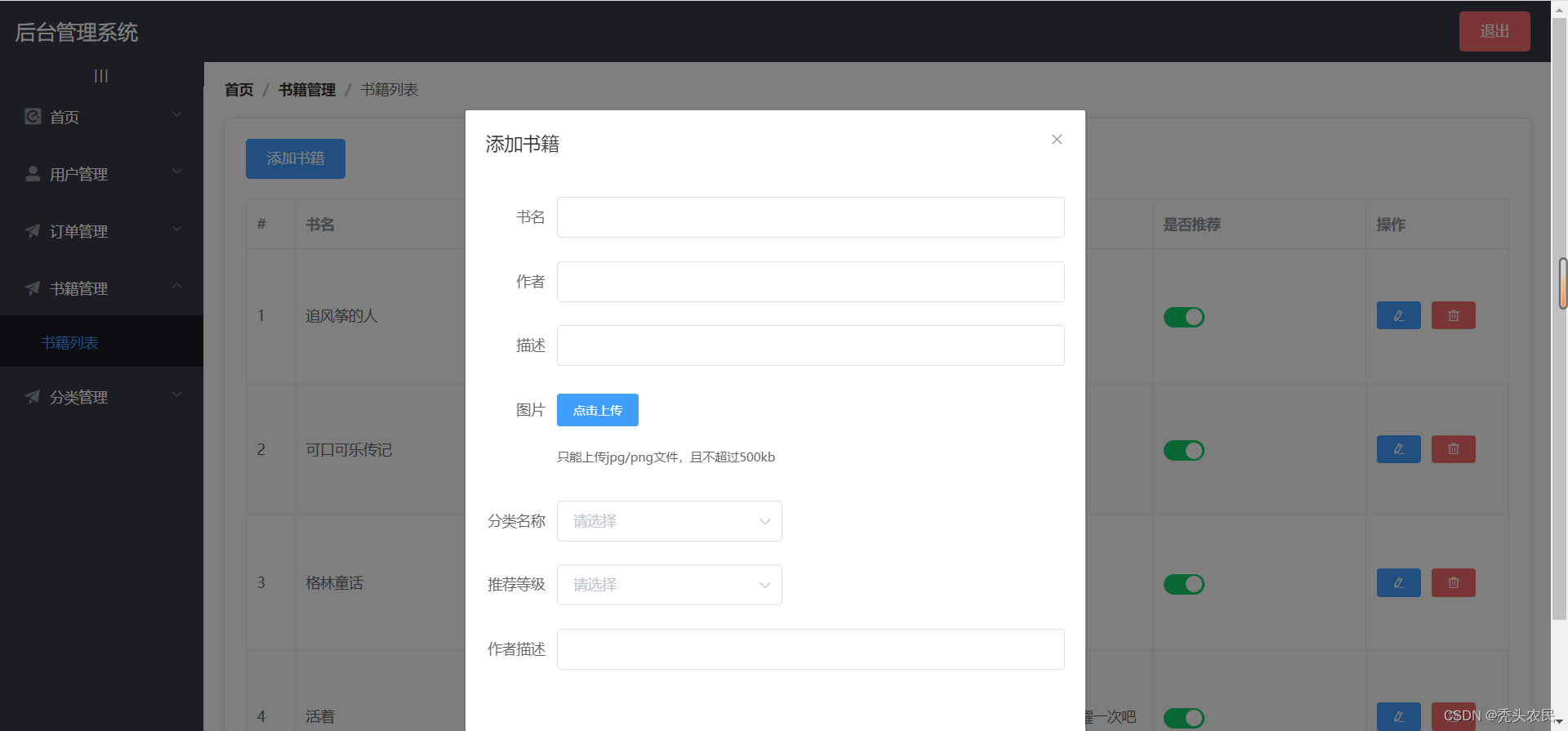Edit the 活着 row
This screenshot has height=731, width=1568.
(1399, 716)
